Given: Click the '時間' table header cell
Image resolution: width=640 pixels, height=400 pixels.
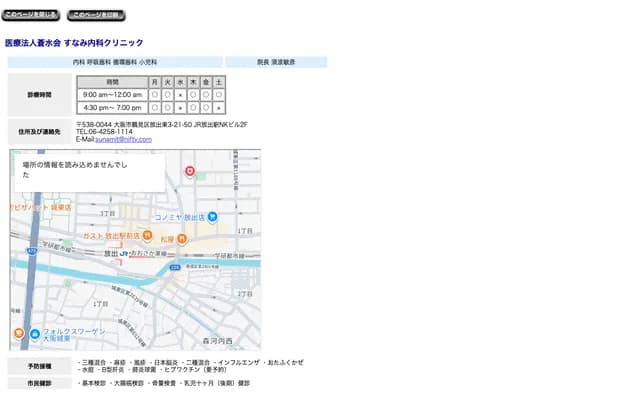Looking at the screenshot, I should 112,82.
